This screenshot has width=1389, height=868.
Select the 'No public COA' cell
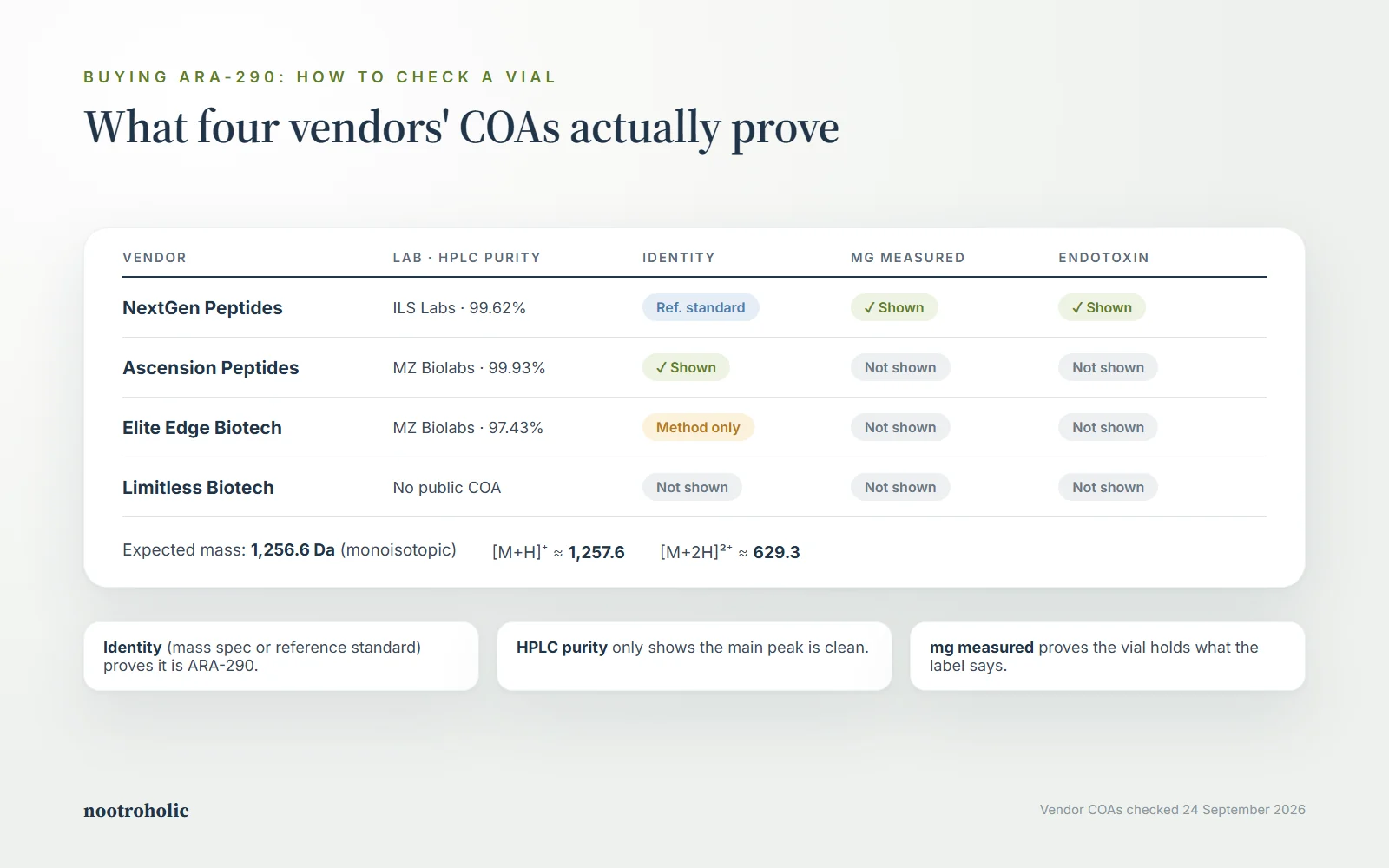tap(447, 488)
